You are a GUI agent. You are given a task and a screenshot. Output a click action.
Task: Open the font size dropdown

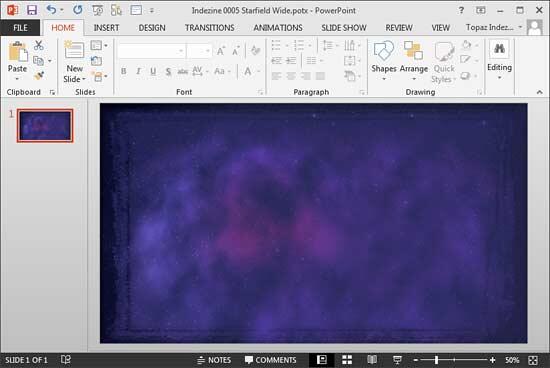point(207,52)
